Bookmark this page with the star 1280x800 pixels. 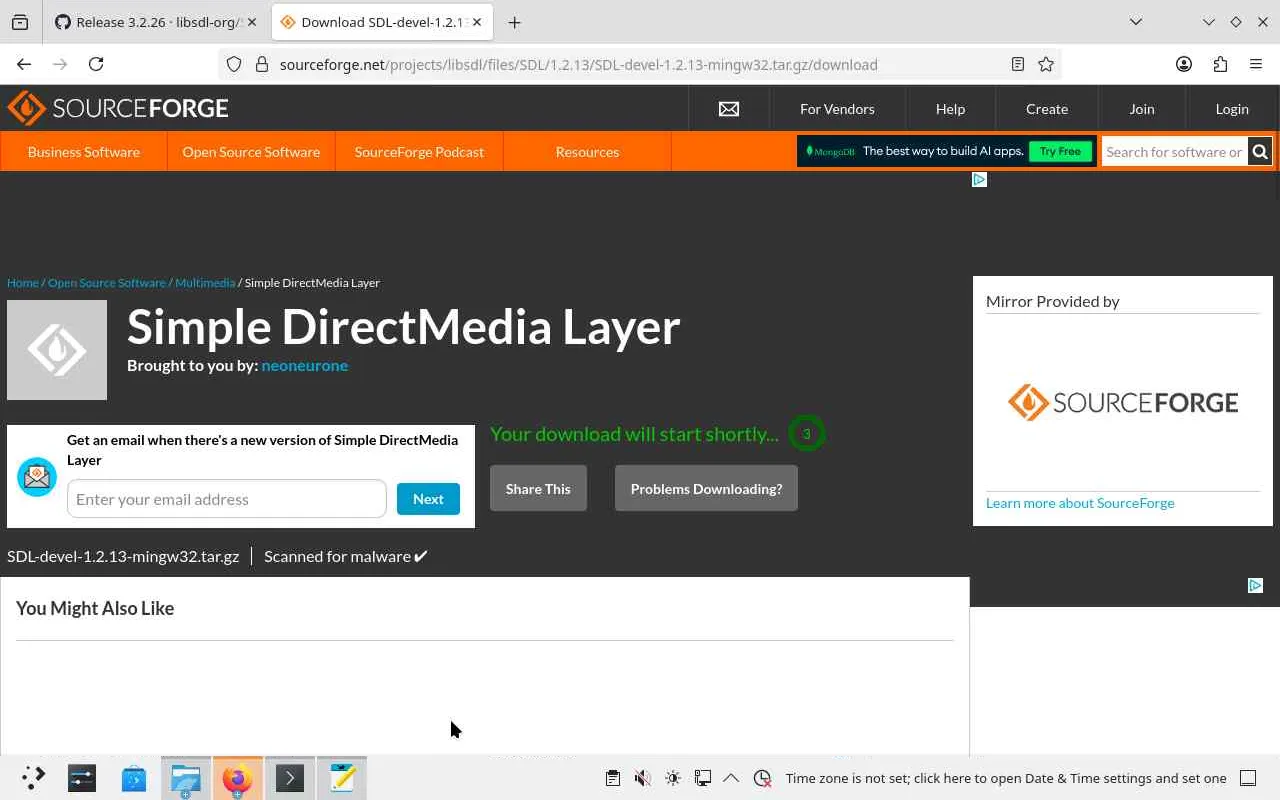[1046, 64]
